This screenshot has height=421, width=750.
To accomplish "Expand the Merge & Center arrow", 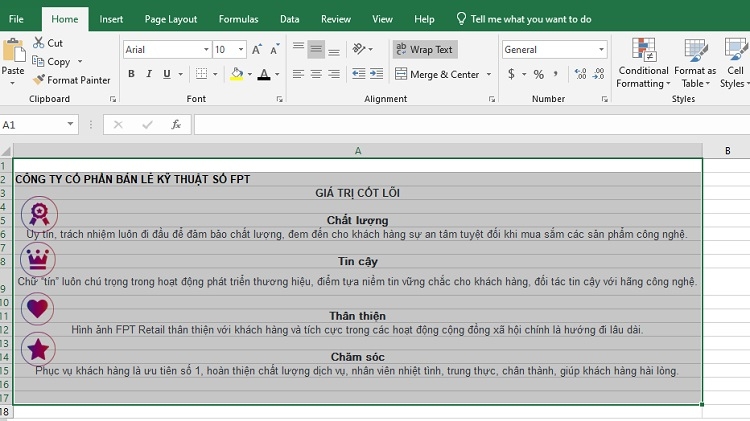I will tap(489, 74).
